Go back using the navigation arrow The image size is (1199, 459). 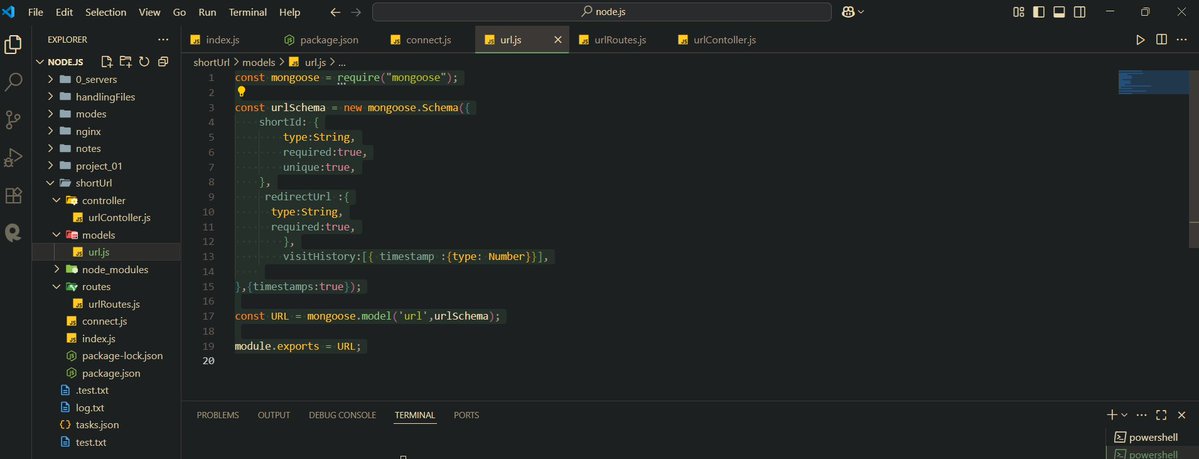335,12
